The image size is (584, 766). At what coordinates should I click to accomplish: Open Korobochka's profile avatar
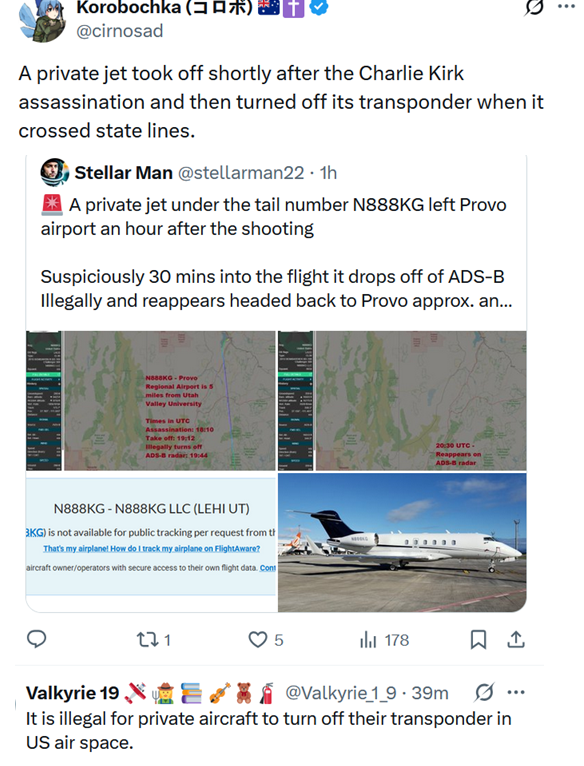pyautogui.click(x=43, y=20)
